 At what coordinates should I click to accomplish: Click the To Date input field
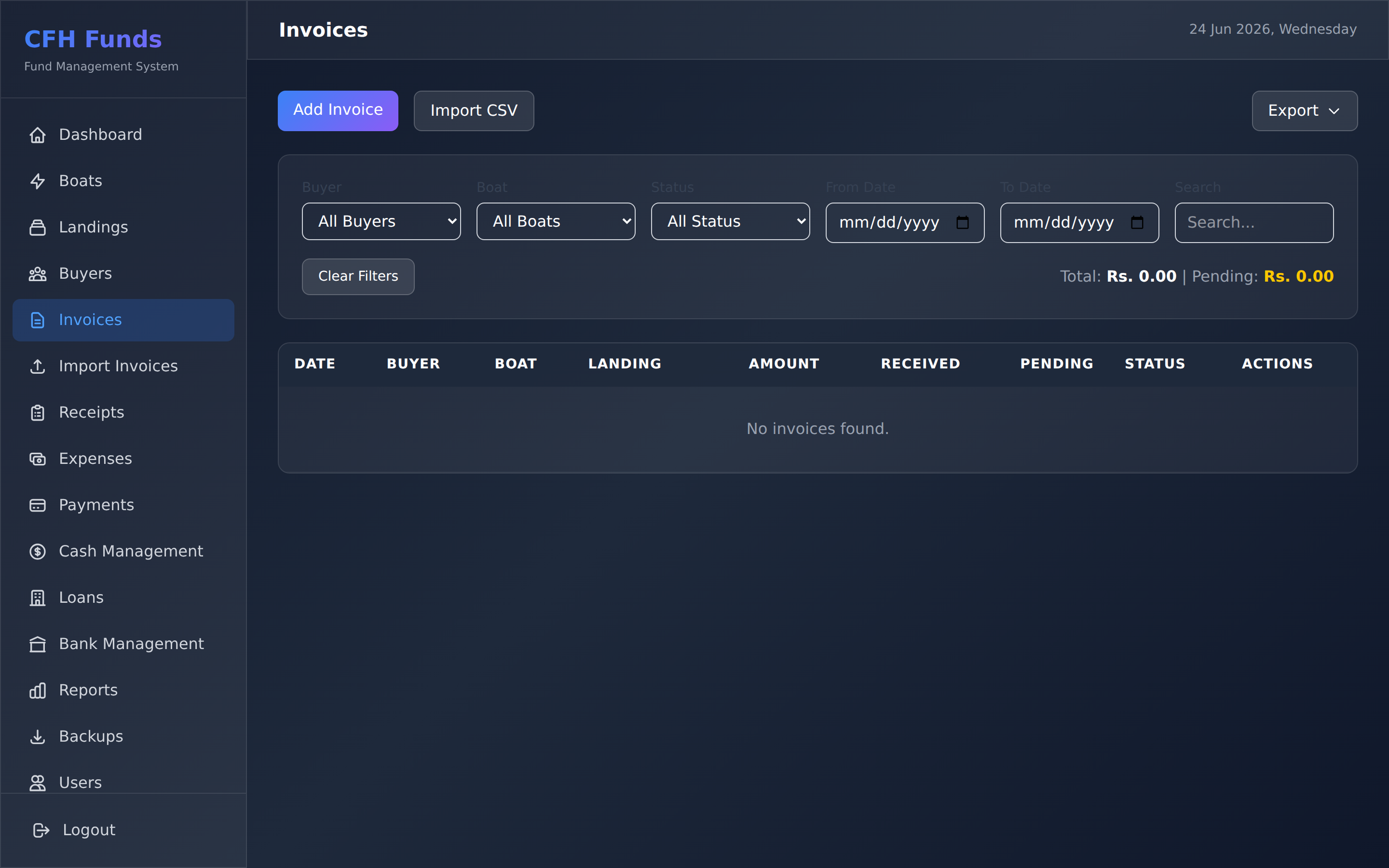pyautogui.click(x=1079, y=223)
